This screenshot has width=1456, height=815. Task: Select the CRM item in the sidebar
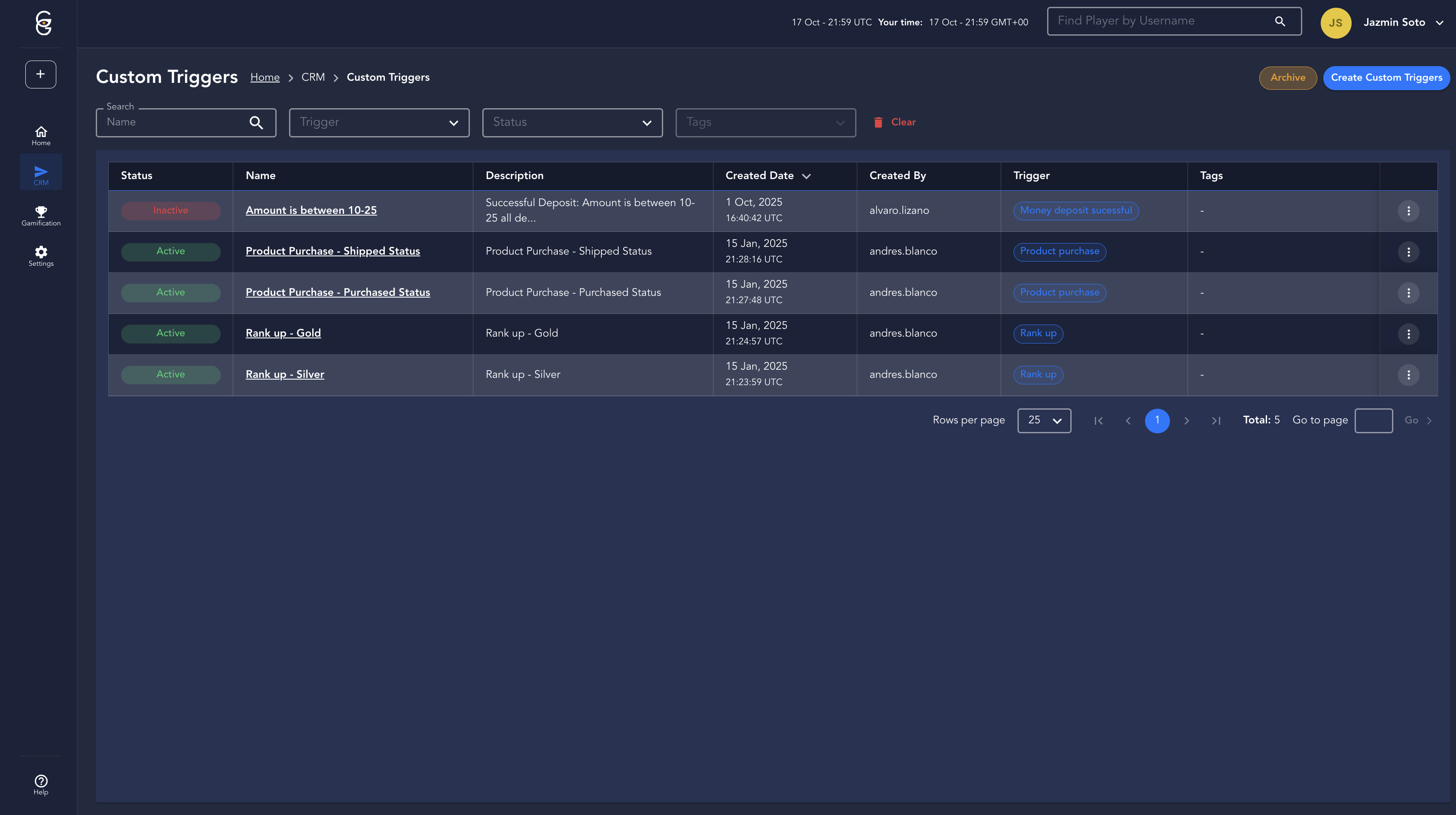[41, 175]
